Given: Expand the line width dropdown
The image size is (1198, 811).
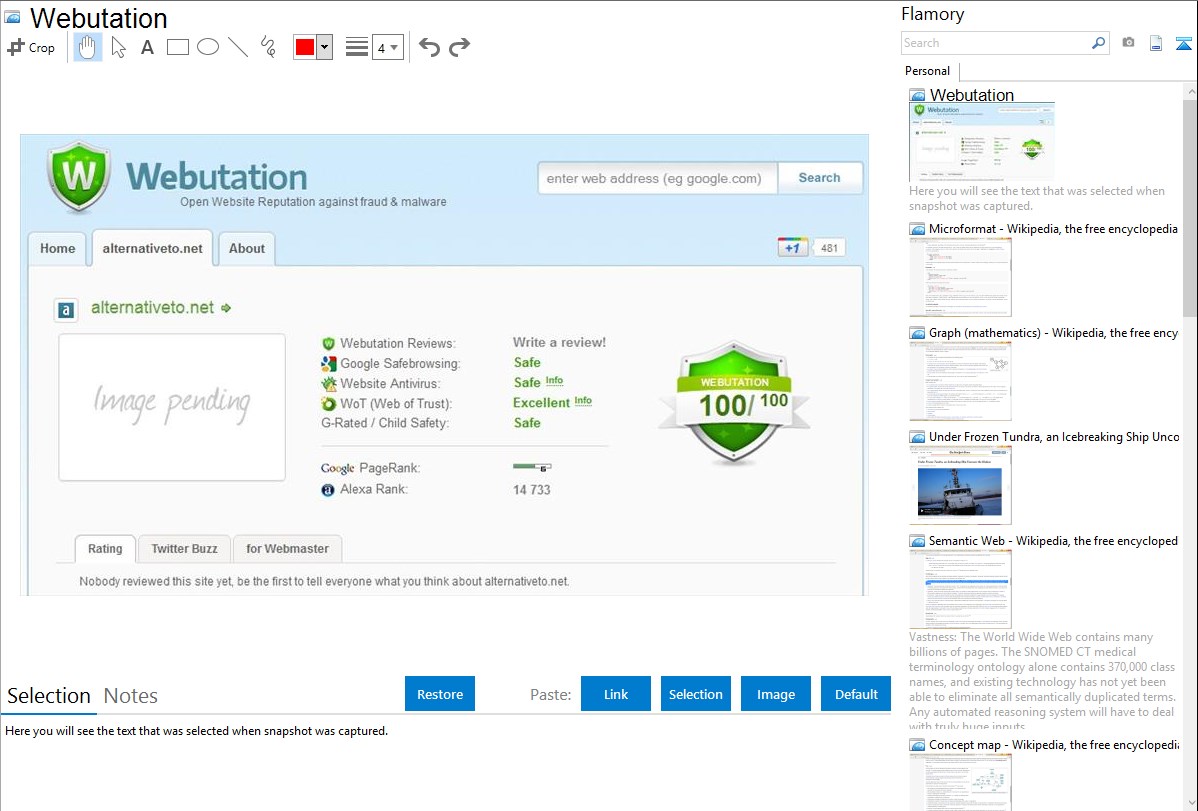Looking at the screenshot, I should point(394,47).
